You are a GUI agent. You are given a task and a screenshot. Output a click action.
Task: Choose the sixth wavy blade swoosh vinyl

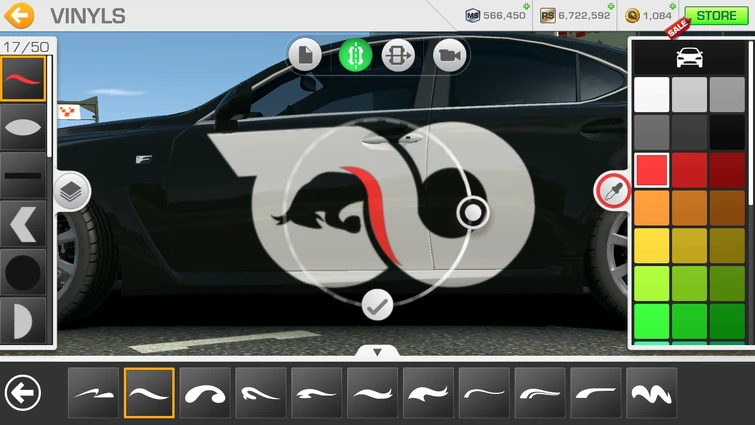[373, 393]
